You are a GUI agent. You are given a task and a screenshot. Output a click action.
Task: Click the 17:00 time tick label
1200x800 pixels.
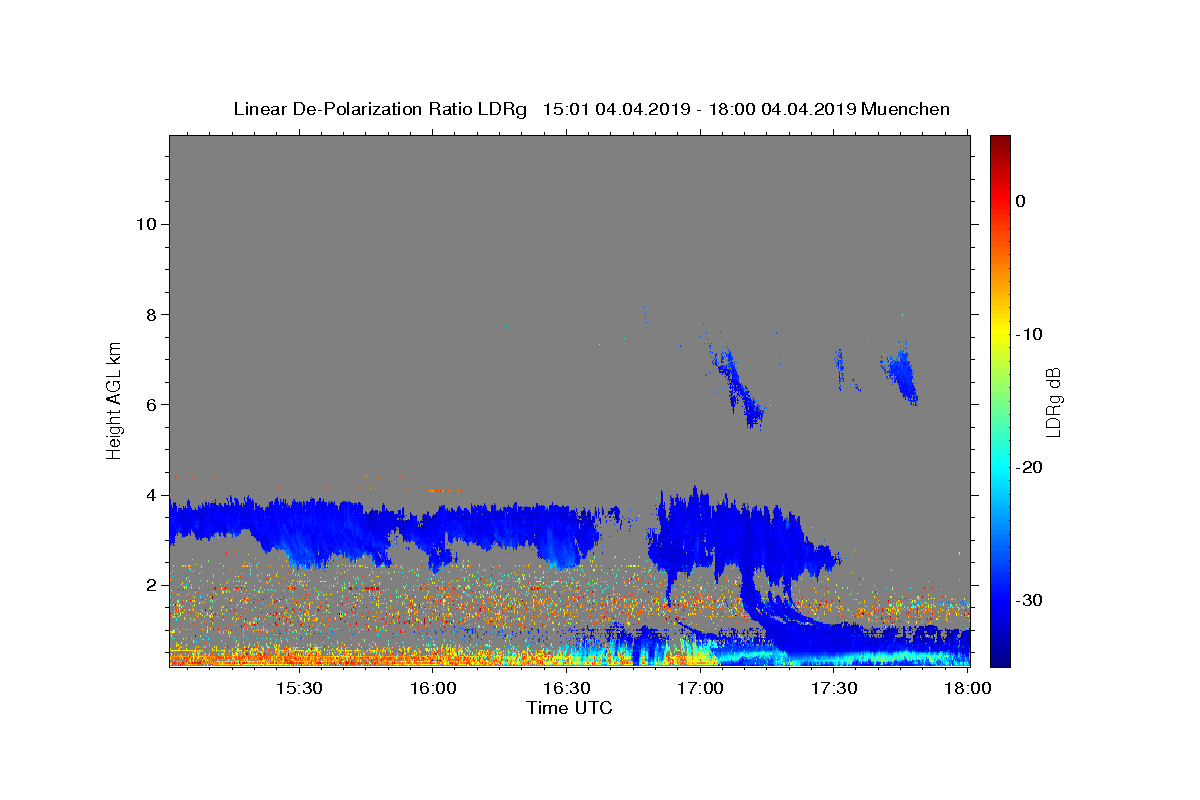click(700, 688)
